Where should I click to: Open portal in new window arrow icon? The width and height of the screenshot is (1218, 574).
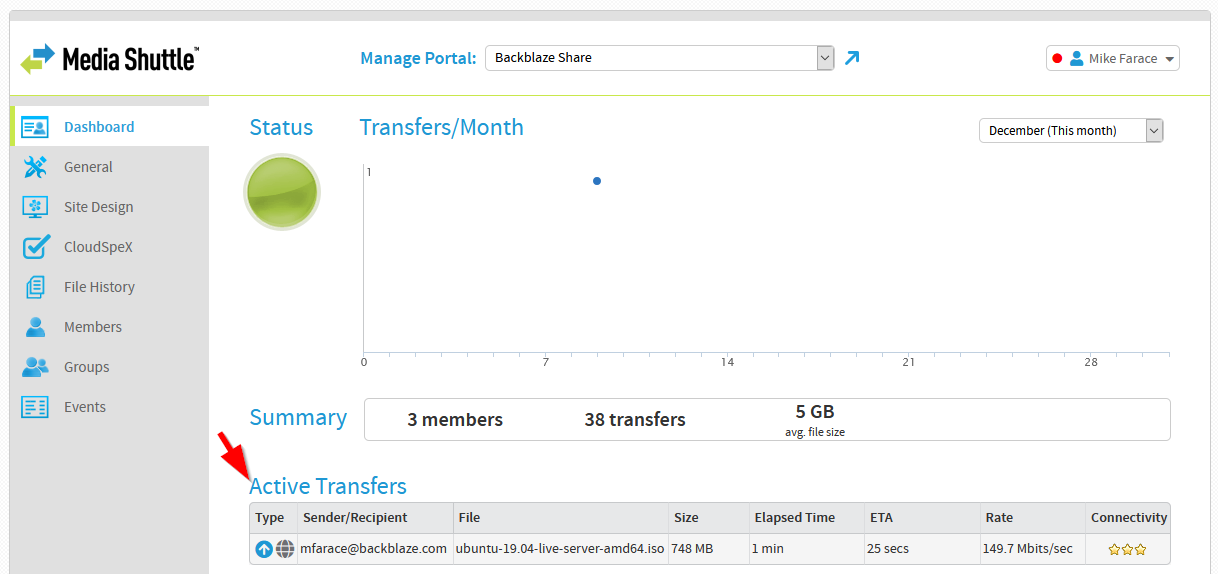click(x=852, y=58)
